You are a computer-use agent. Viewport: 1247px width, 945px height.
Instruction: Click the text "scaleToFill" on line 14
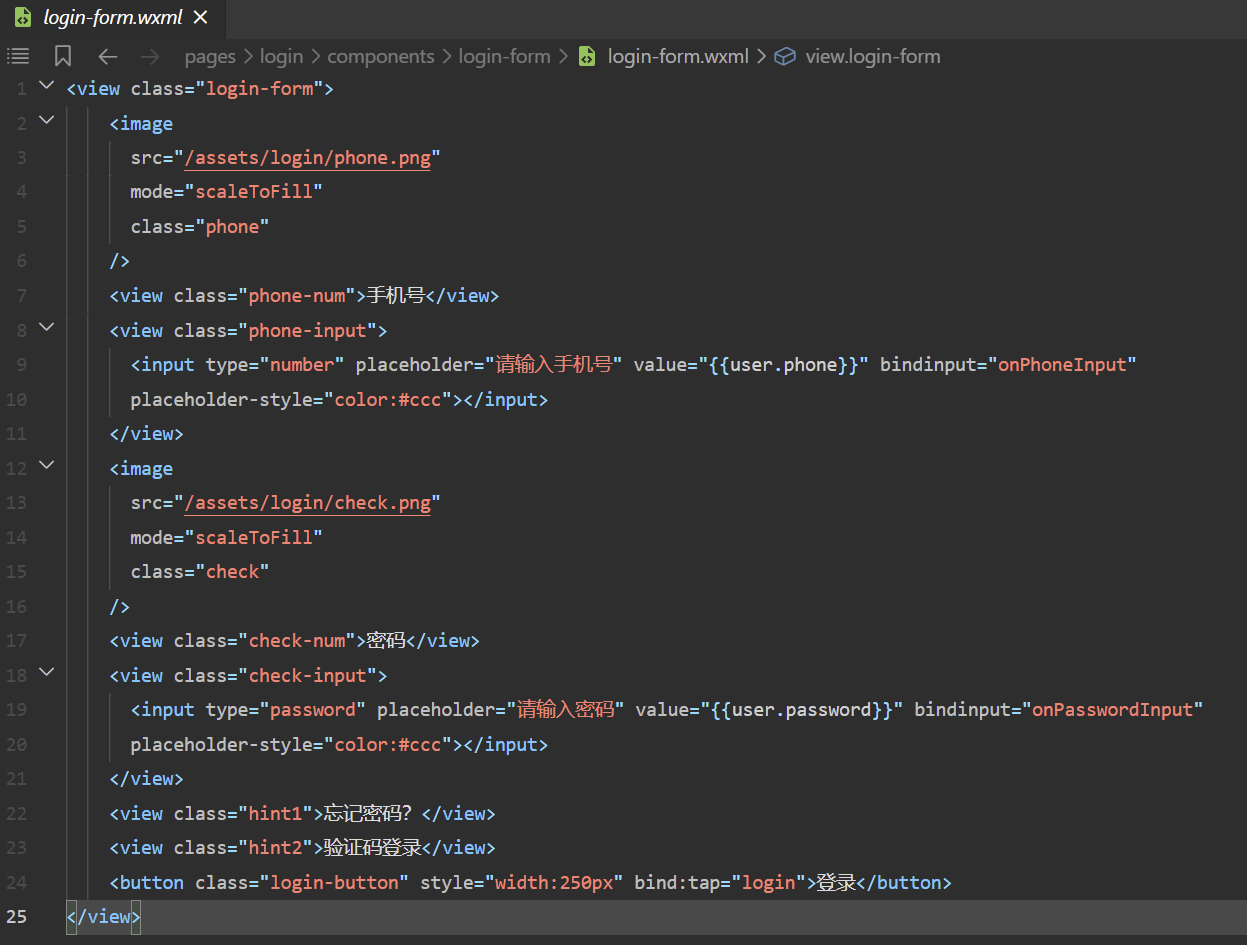click(254, 538)
